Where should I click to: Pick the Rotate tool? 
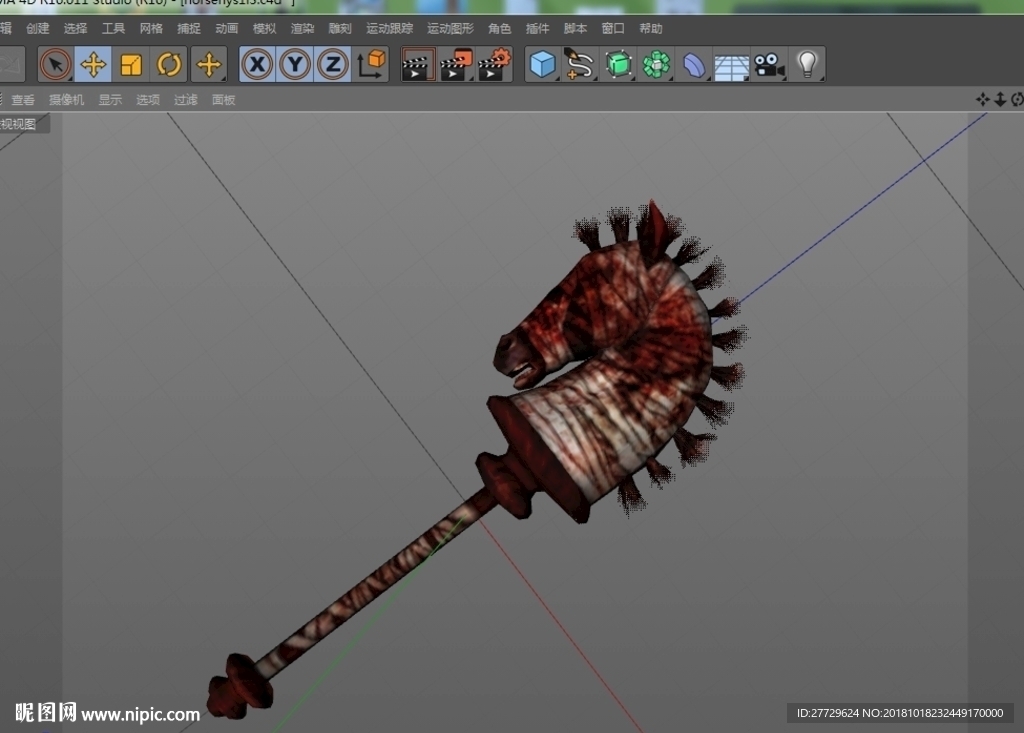pyautogui.click(x=168, y=65)
